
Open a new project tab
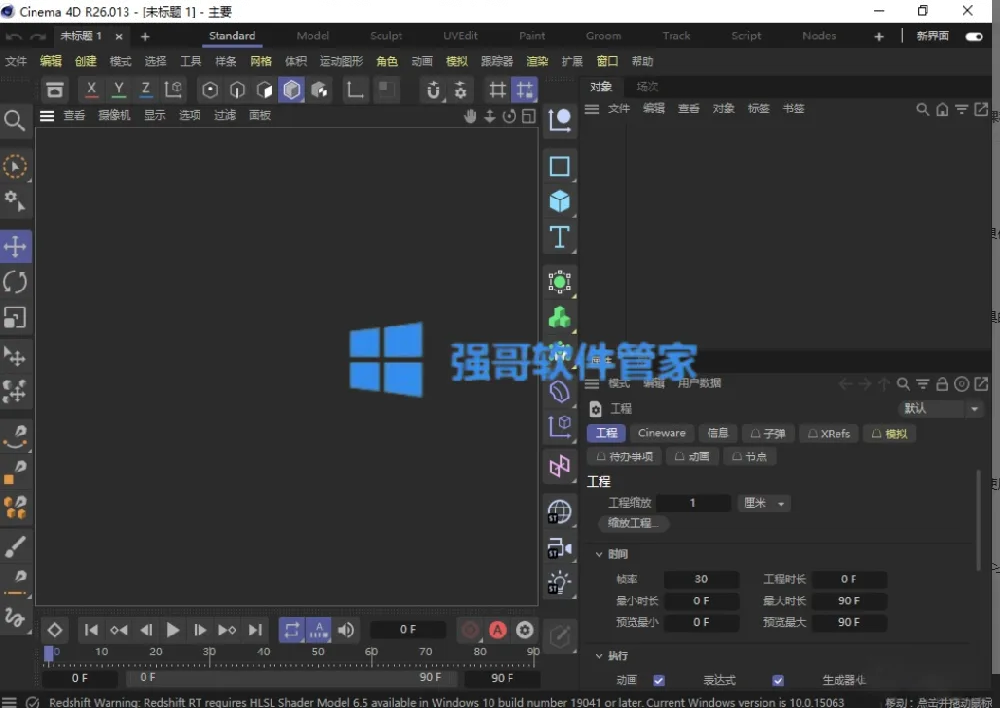[x=145, y=36]
